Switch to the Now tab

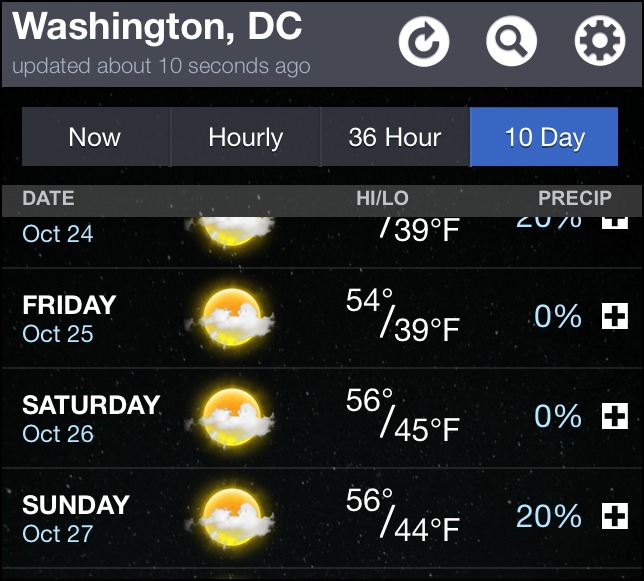[95, 137]
